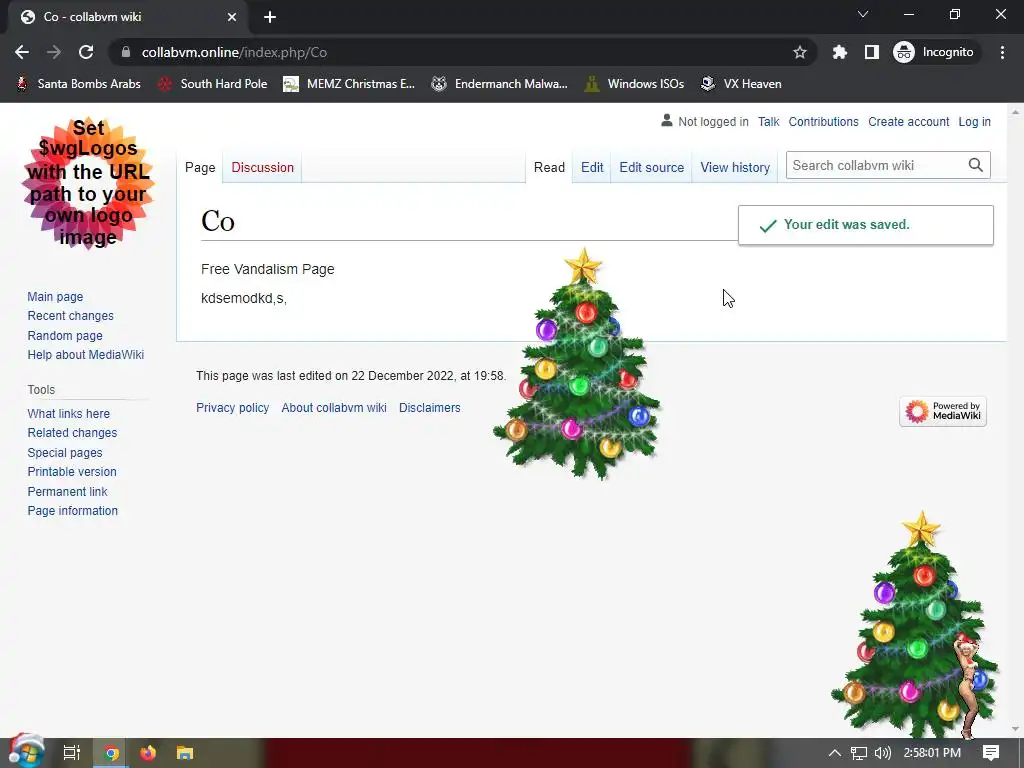Screen dimensions: 1024x768
Task: Open the Edit tab
Action: tap(592, 167)
